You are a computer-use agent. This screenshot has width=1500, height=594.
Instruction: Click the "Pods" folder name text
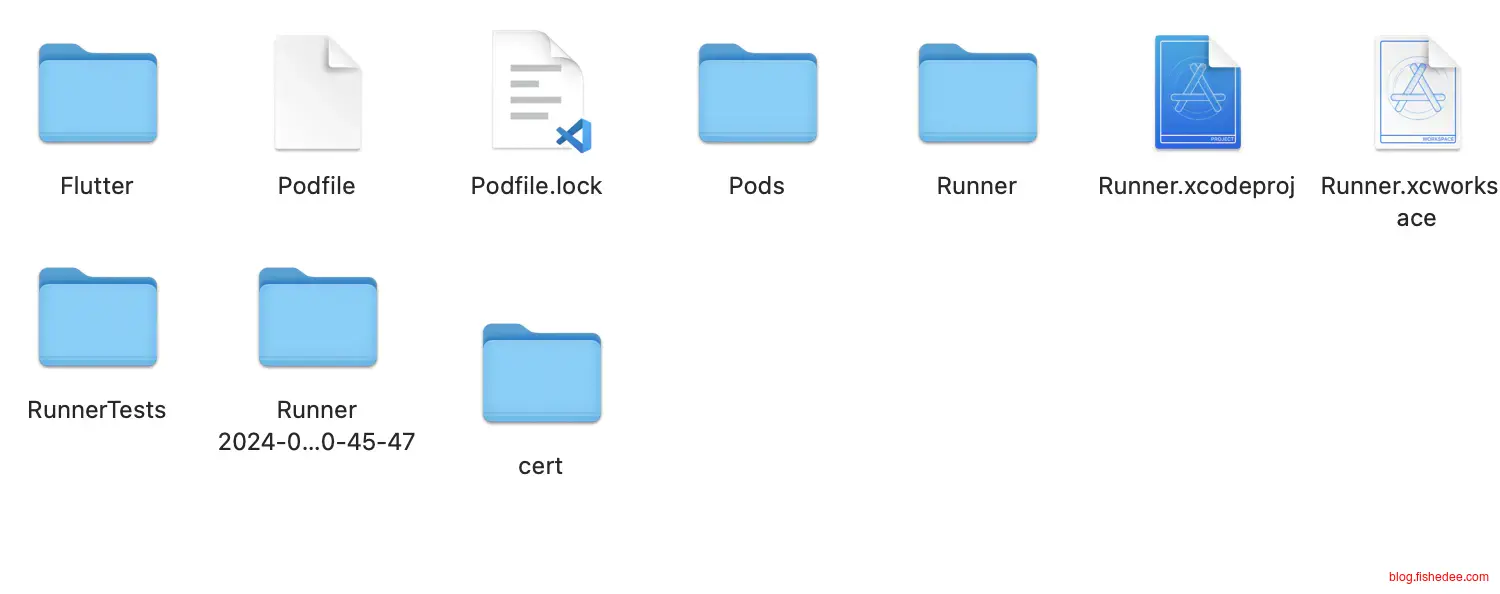[x=757, y=186]
